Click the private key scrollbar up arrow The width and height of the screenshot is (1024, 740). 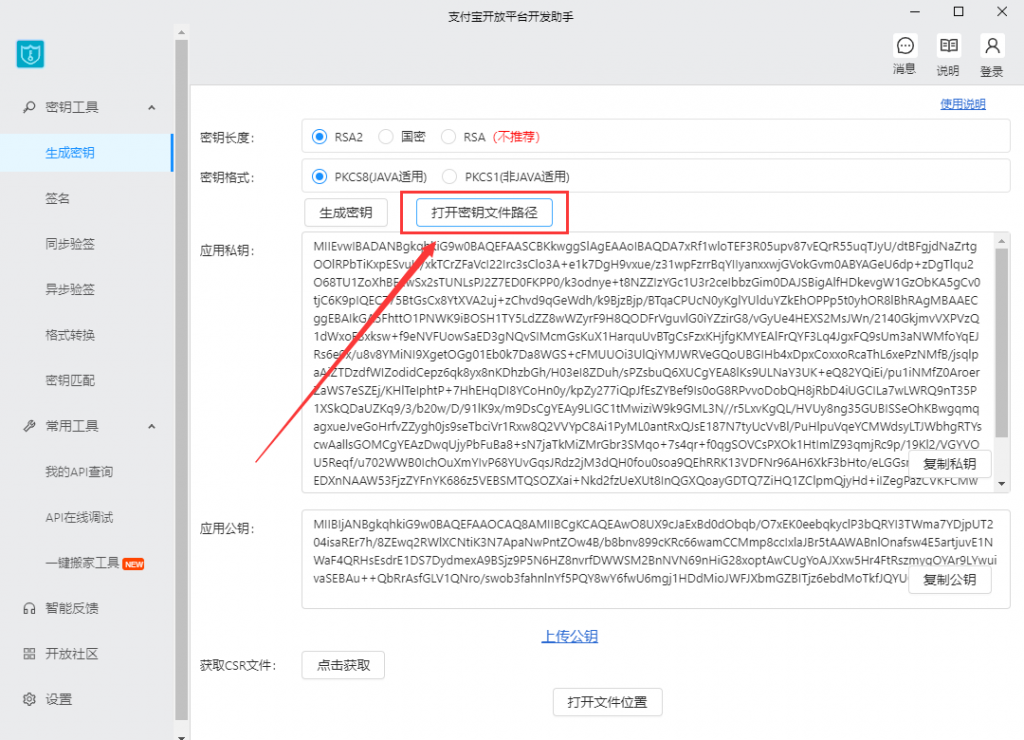pyautogui.click(x=1002, y=242)
